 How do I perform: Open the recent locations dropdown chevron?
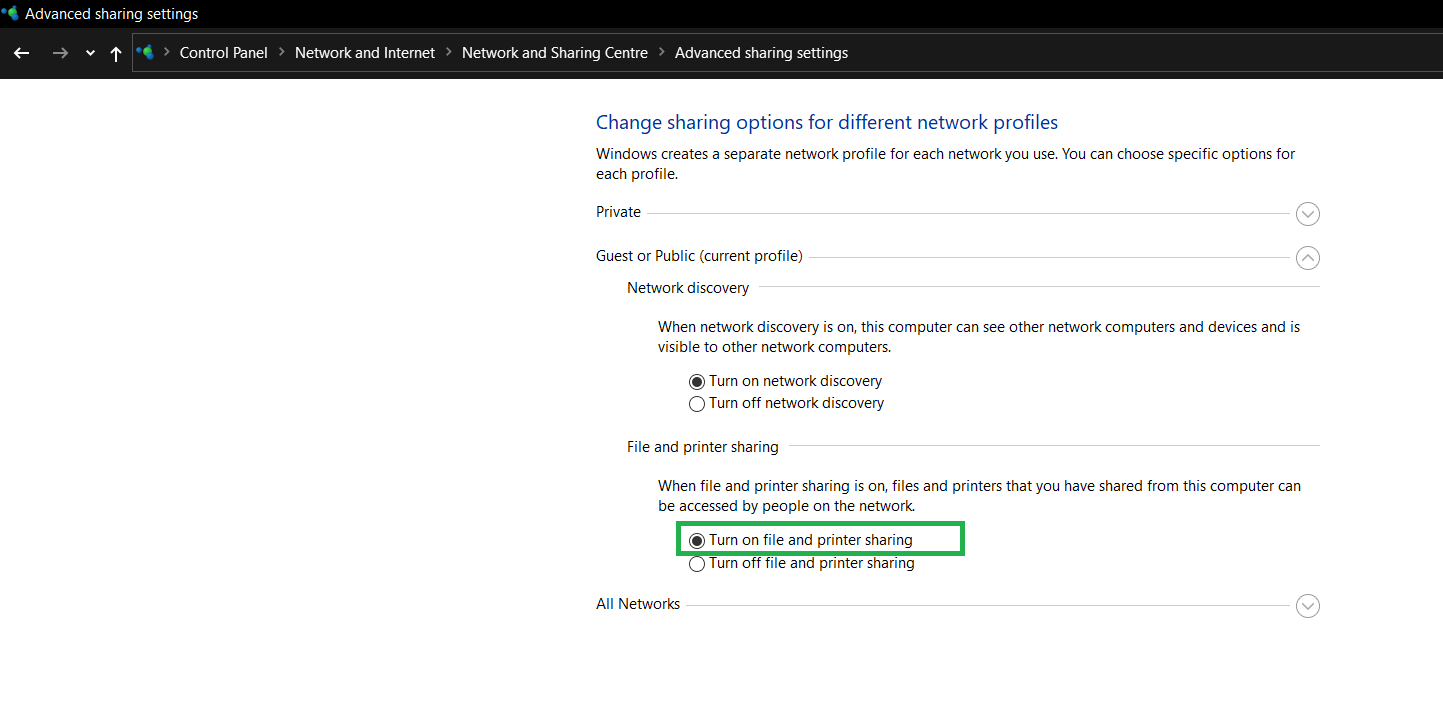(x=90, y=54)
